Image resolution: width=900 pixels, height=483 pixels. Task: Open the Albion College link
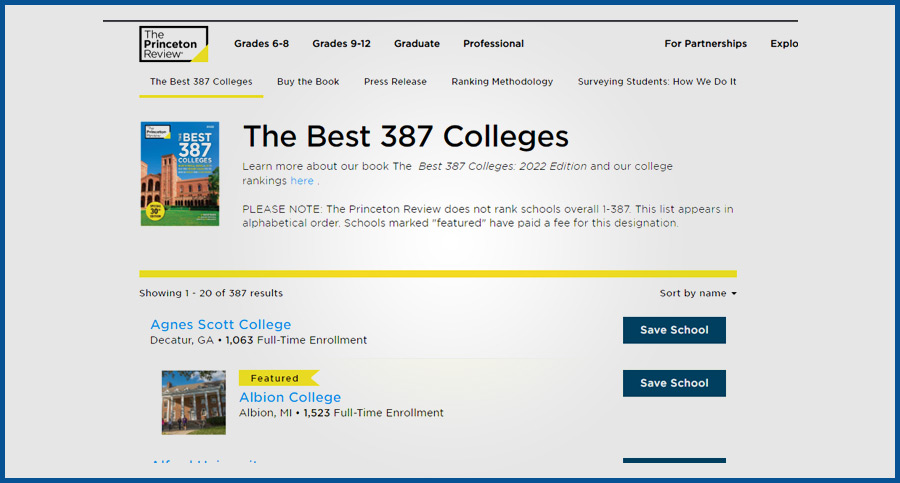point(290,397)
